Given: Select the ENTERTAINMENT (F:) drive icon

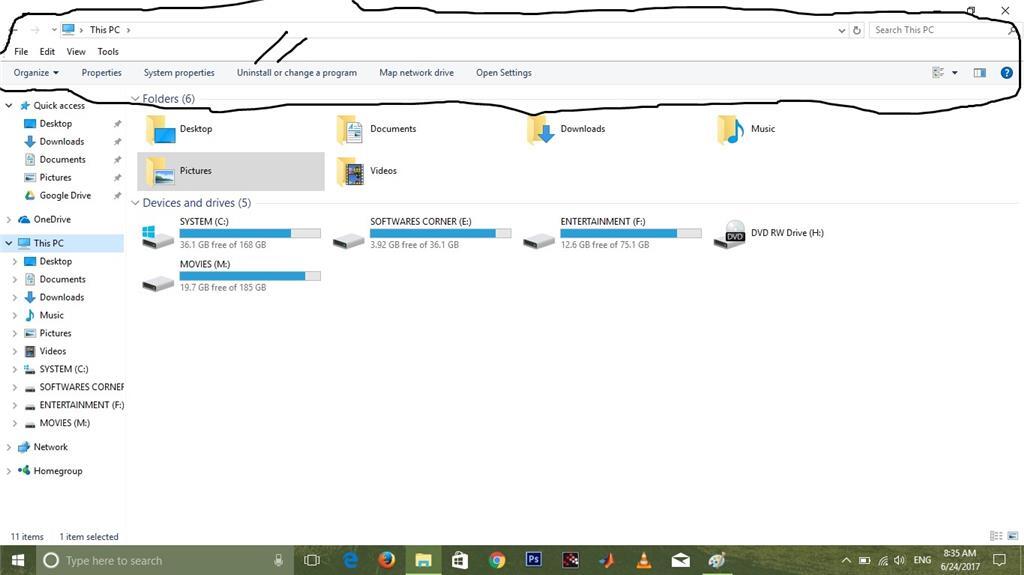Looking at the screenshot, I should [x=539, y=240].
